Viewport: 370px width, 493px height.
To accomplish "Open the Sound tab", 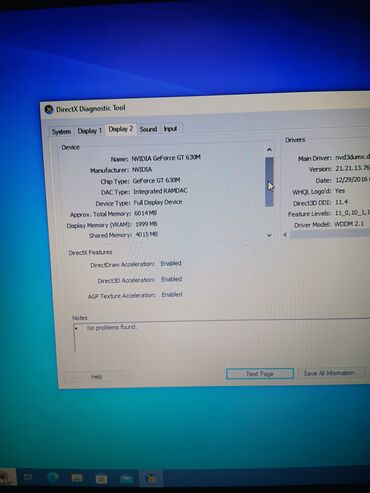I will tap(148, 129).
